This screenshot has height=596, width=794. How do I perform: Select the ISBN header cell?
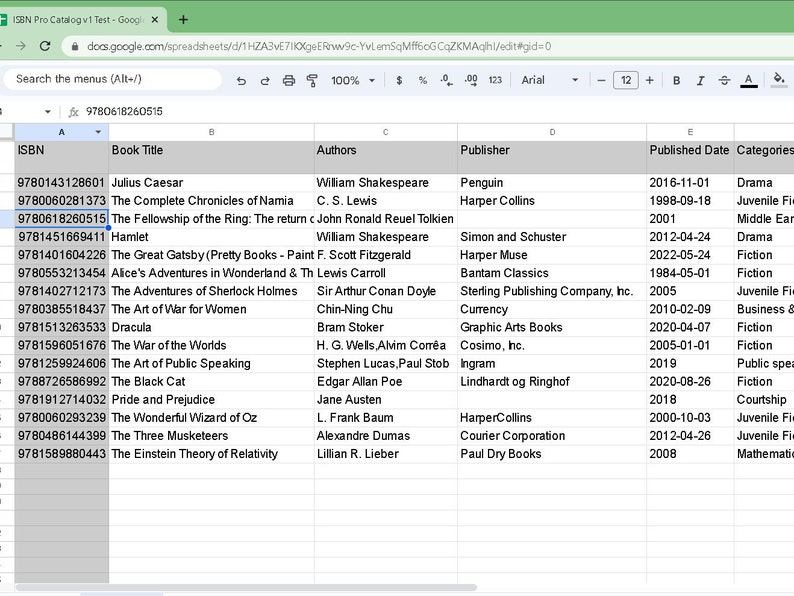pos(61,157)
